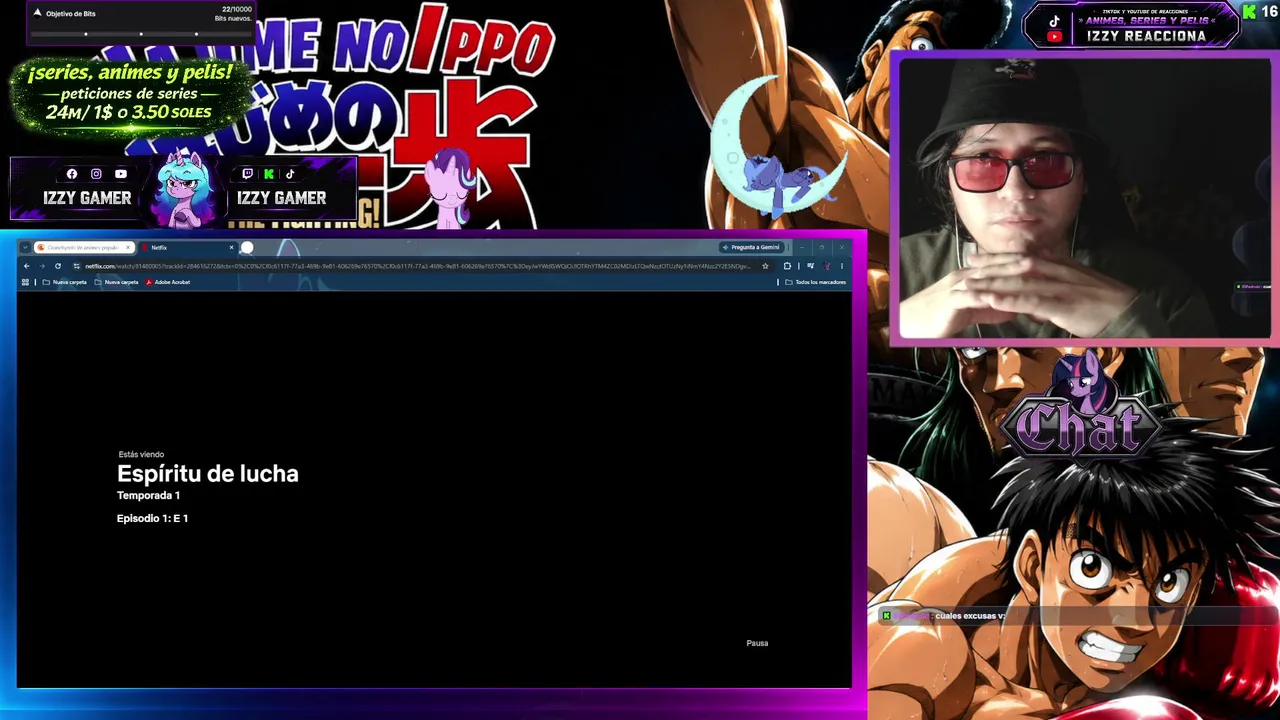
Task: Close the Netflix tab
Action: click(231, 247)
